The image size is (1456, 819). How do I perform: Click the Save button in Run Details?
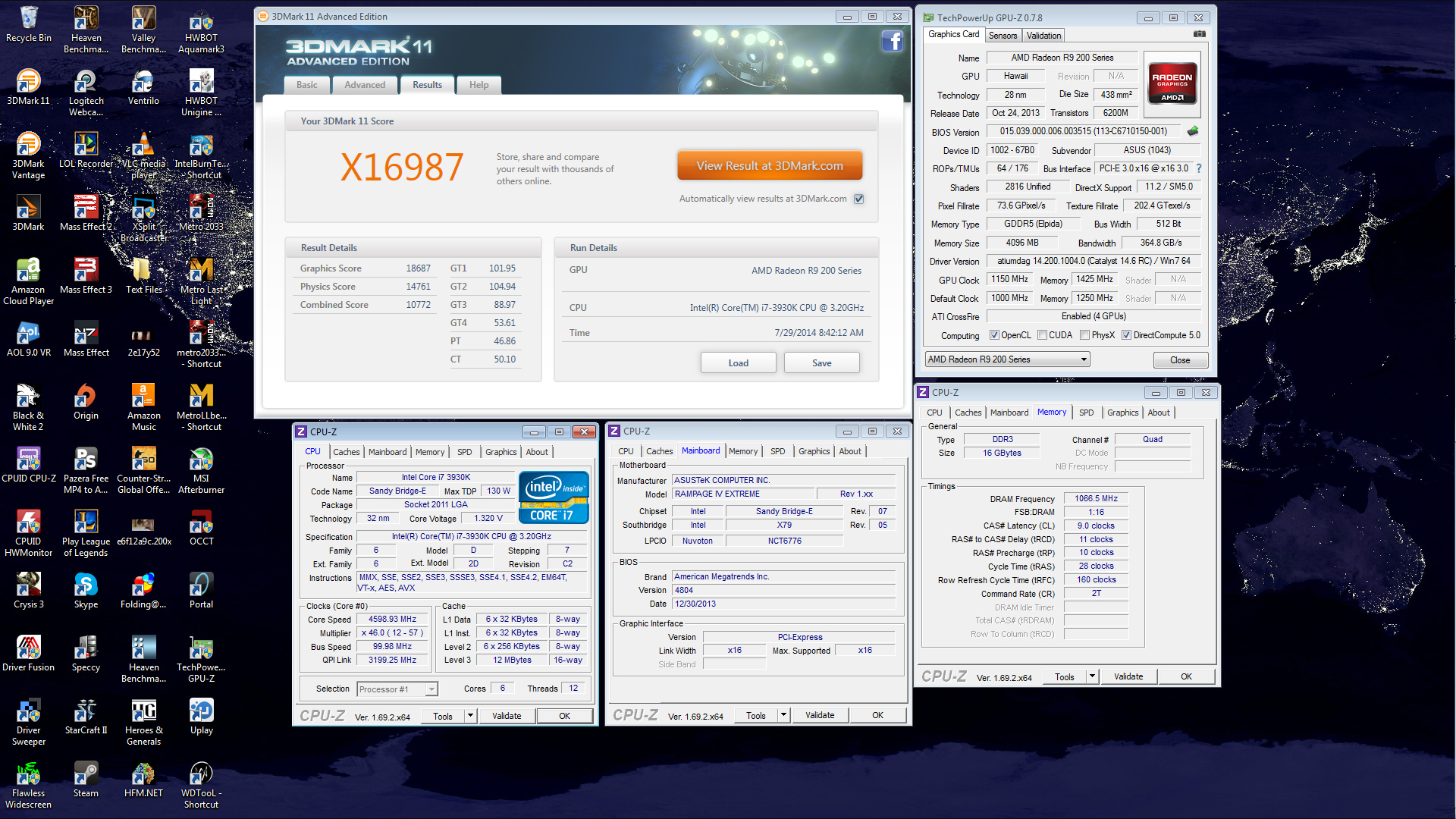tap(821, 363)
